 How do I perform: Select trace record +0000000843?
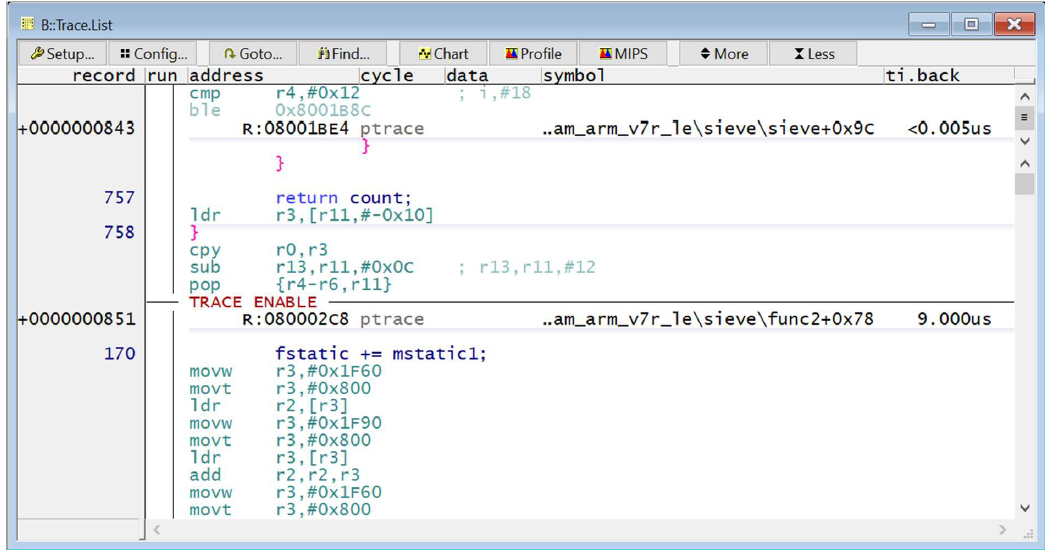coord(76,128)
